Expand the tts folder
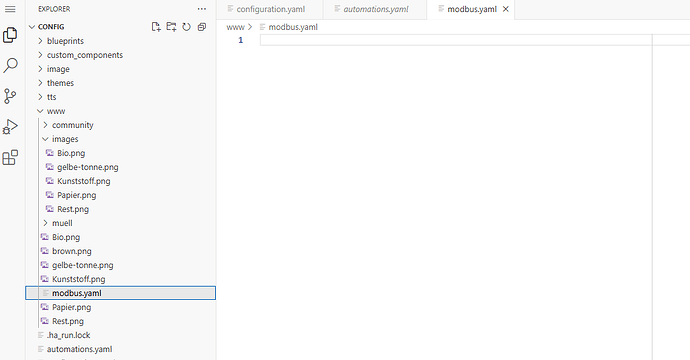Screen dimensions: 690x360 click(120, 97)
